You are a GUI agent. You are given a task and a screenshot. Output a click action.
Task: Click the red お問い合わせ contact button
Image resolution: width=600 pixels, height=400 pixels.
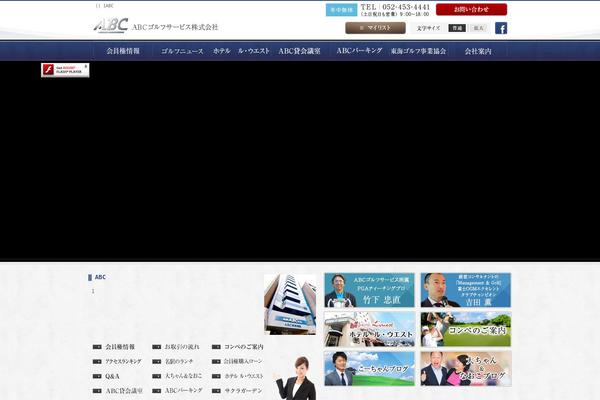[x=471, y=9]
